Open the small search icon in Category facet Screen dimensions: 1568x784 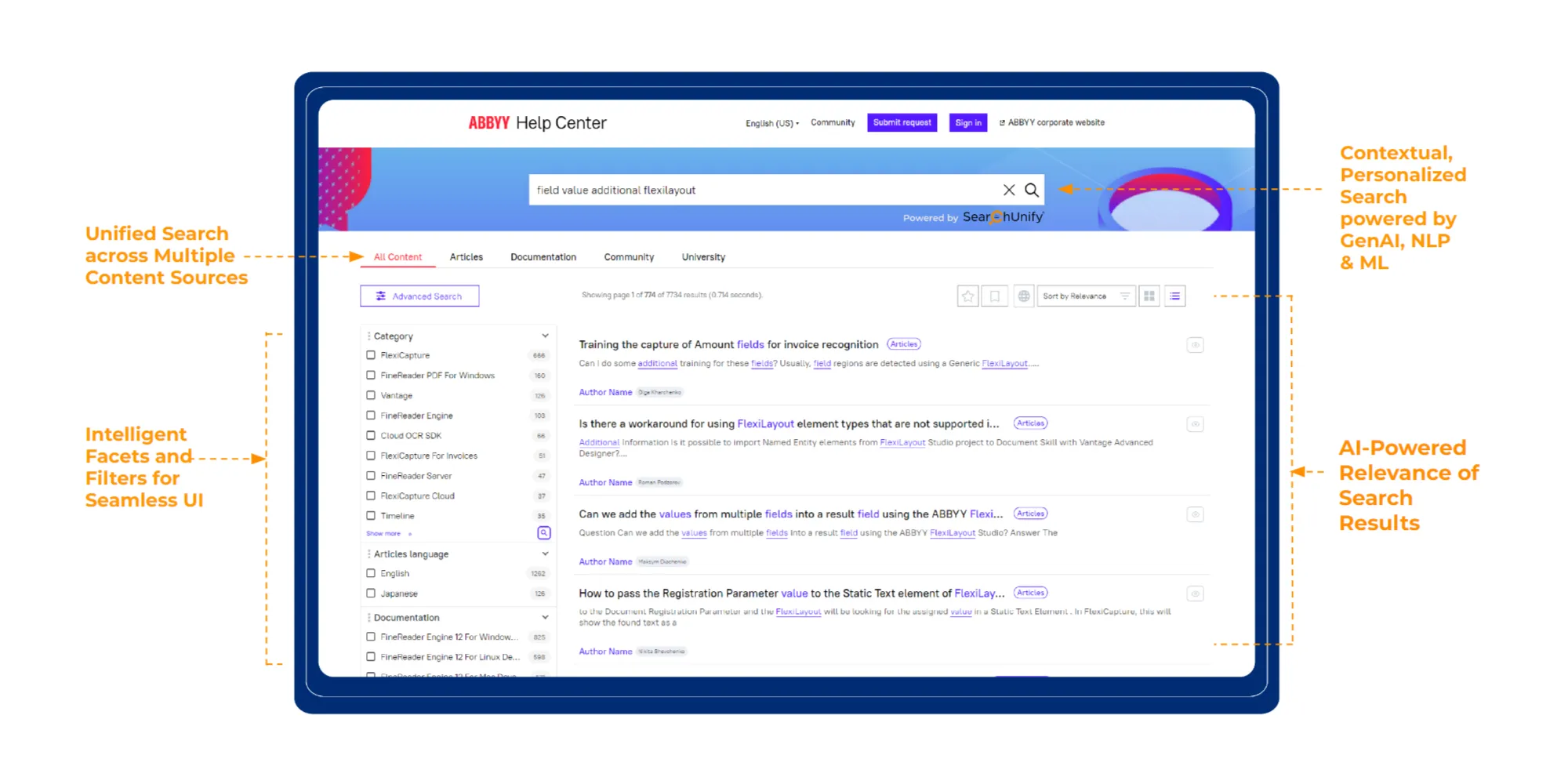543,532
